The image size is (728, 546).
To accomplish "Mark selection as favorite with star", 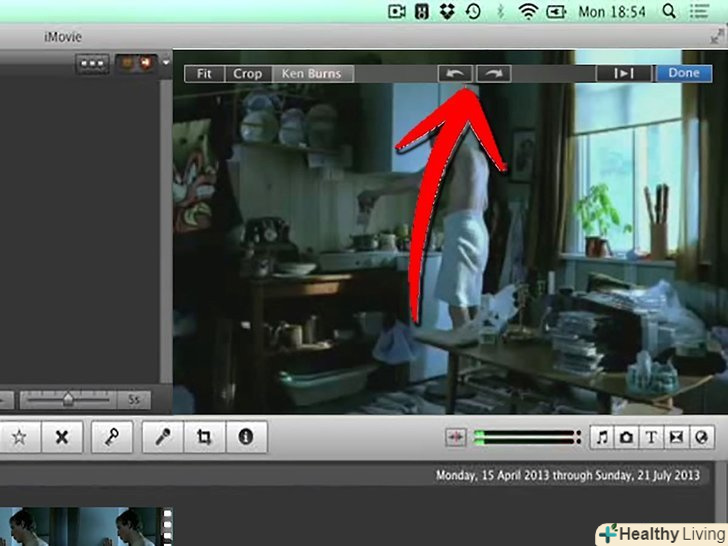I will [x=20, y=437].
